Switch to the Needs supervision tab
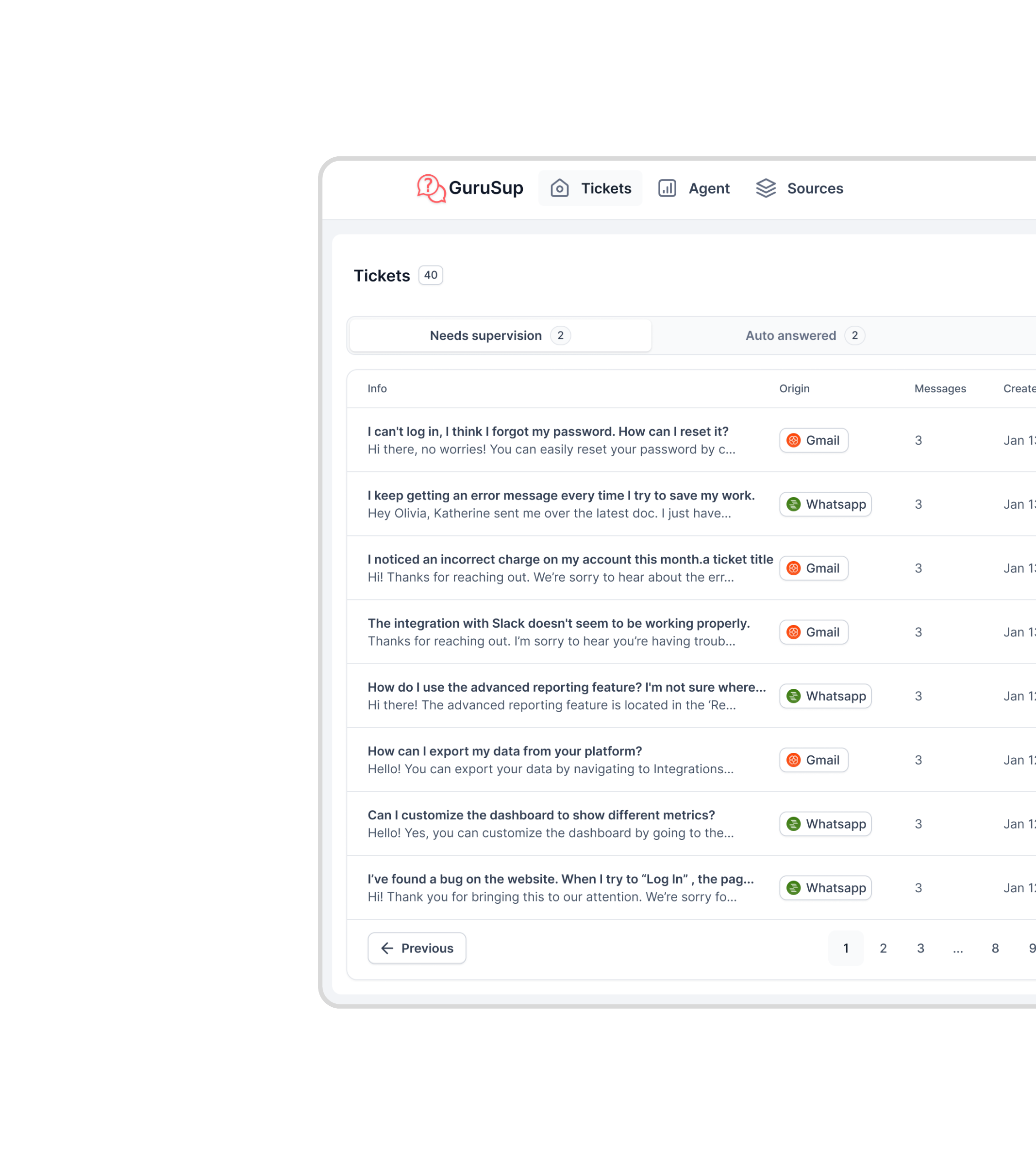 pos(500,335)
